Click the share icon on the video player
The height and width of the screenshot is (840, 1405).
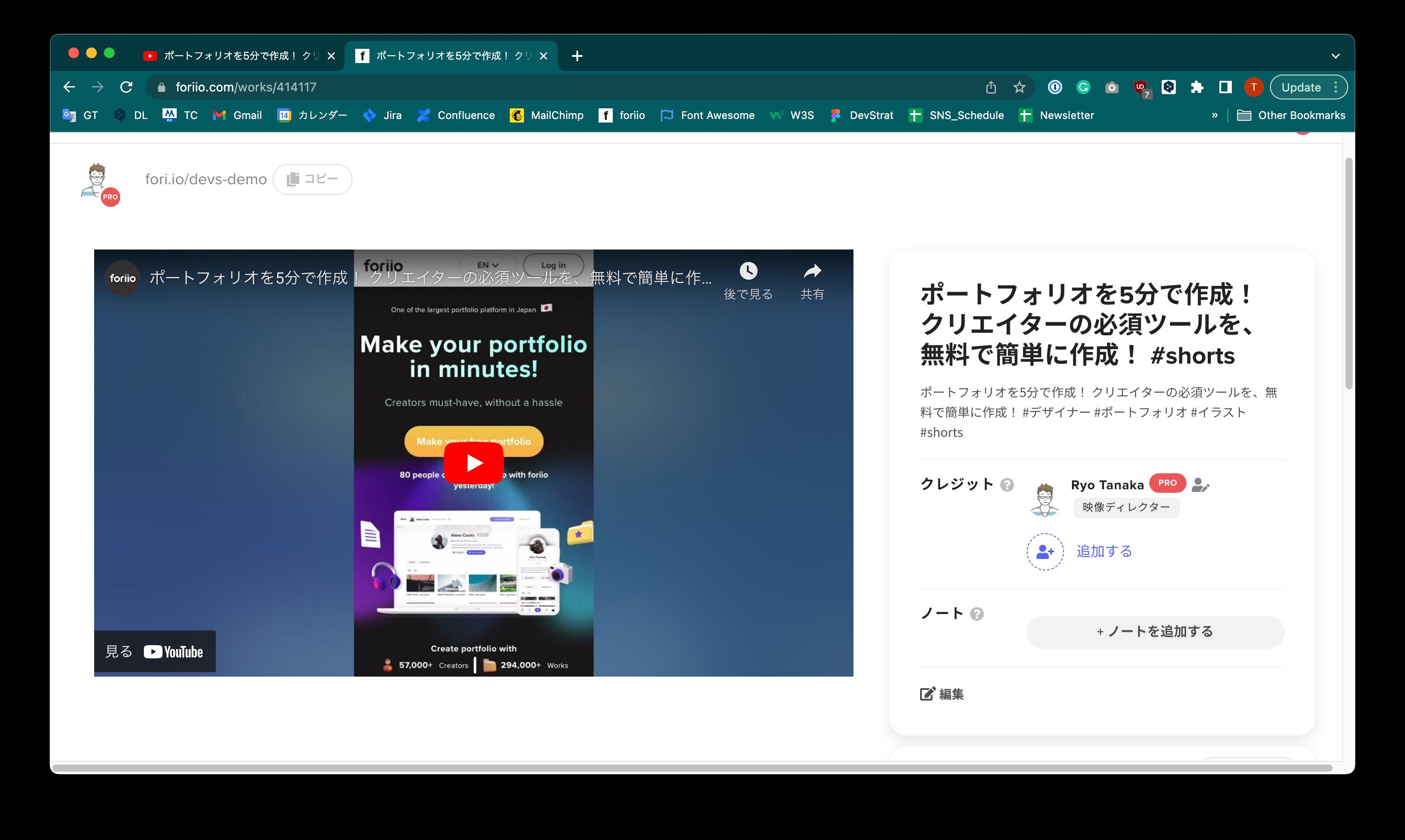point(813,271)
